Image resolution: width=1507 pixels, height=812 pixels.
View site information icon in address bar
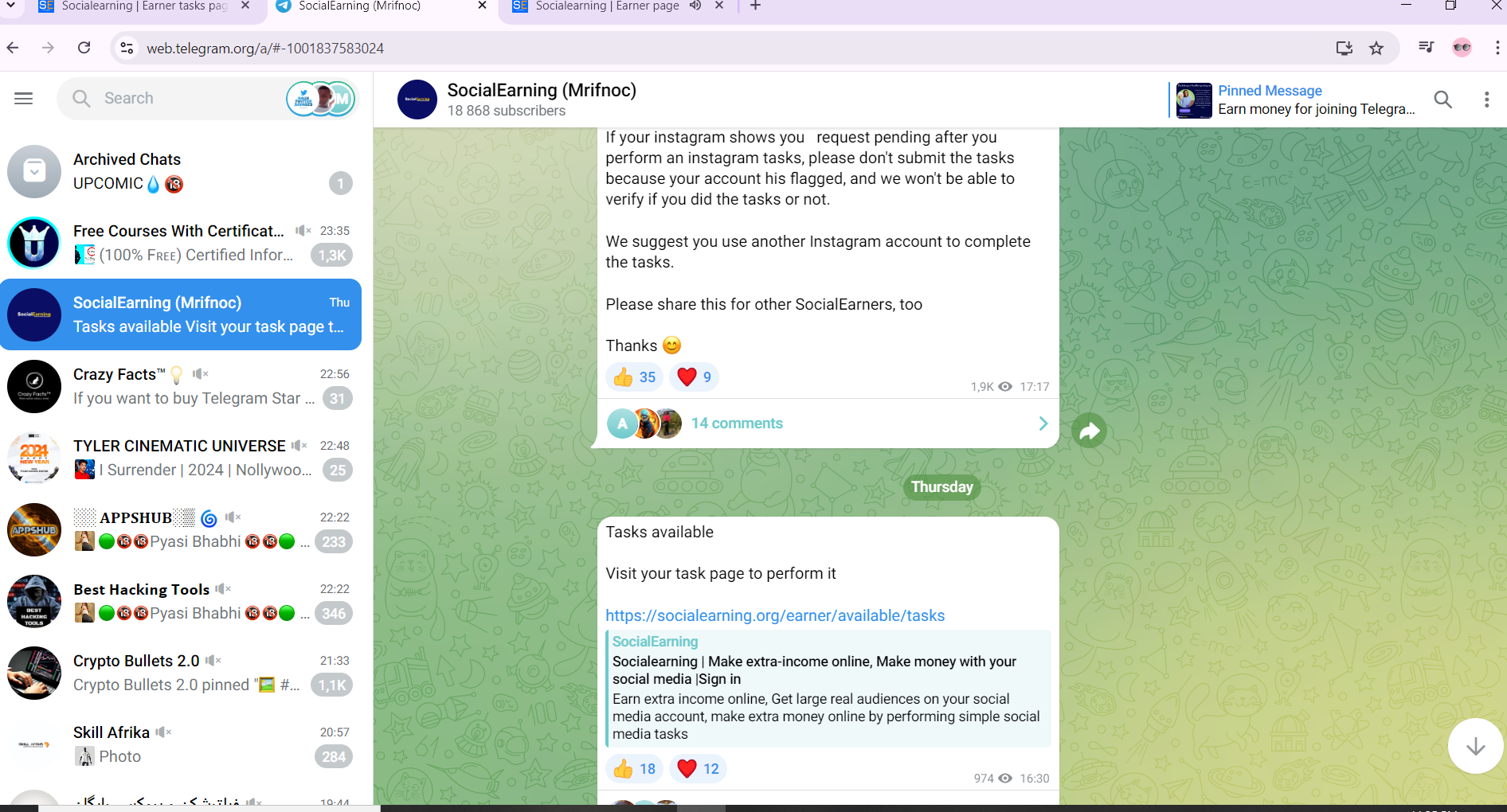127,49
